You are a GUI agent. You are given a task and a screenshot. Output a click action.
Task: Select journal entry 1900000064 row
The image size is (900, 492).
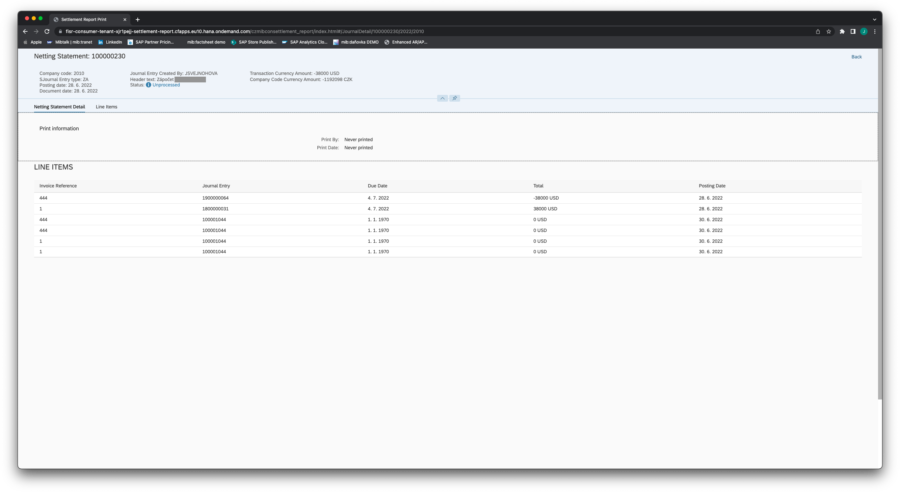click(x=215, y=198)
